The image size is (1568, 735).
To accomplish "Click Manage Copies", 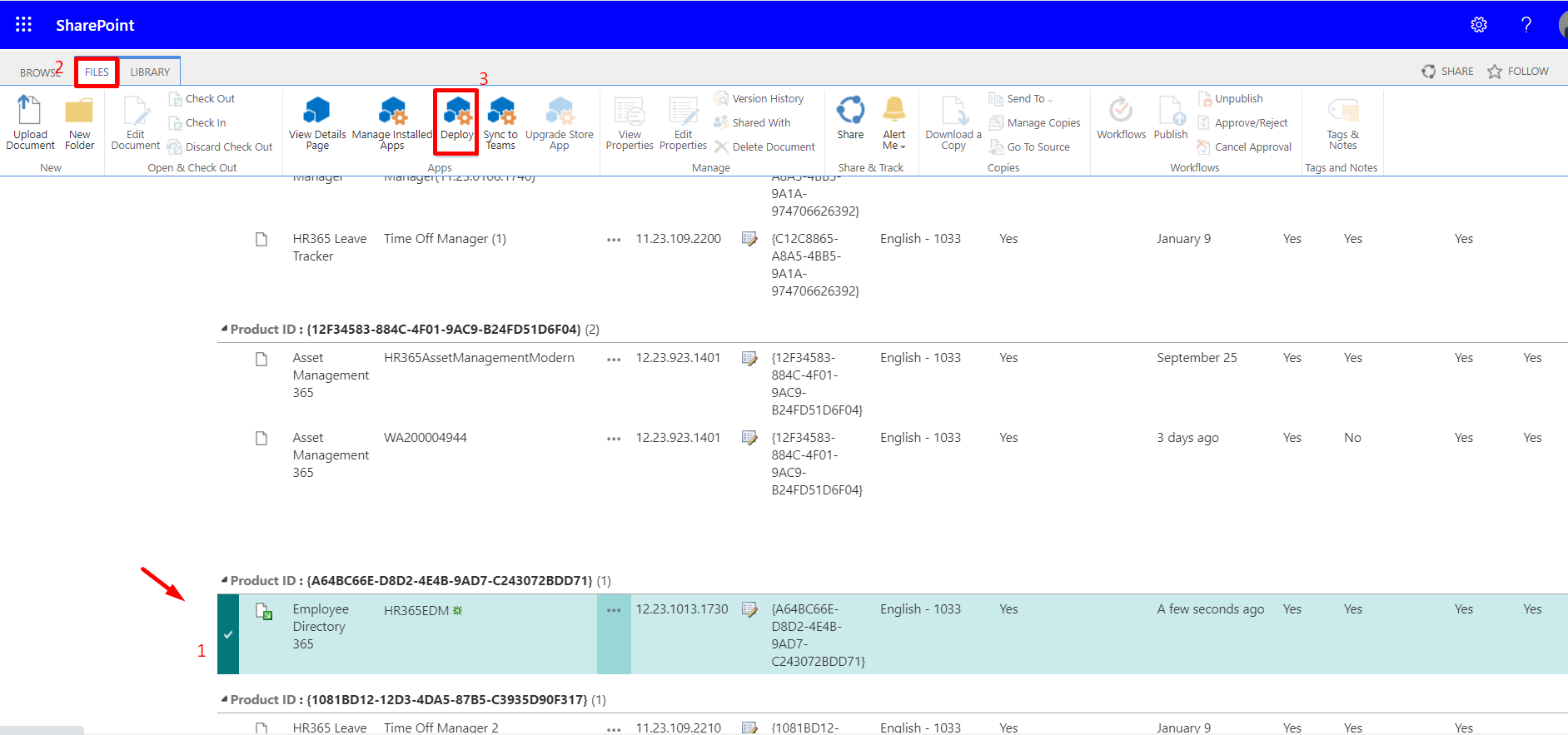I will [1035, 122].
